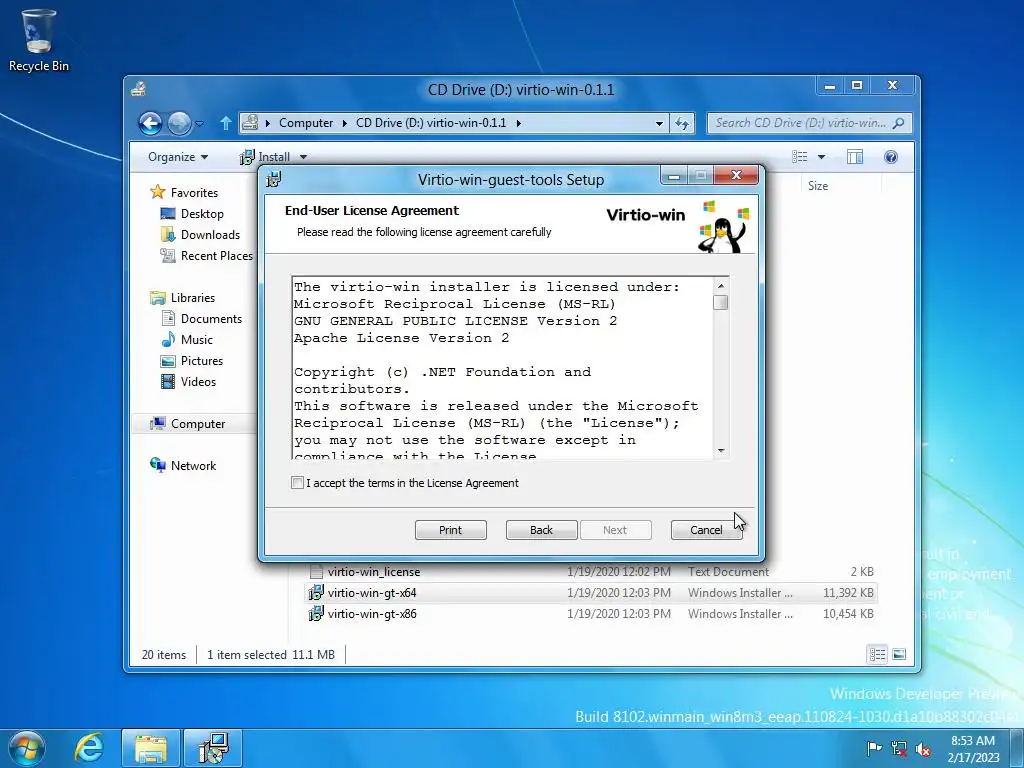Click the muted volume tray icon
The width and height of the screenshot is (1024, 768).
(923, 748)
